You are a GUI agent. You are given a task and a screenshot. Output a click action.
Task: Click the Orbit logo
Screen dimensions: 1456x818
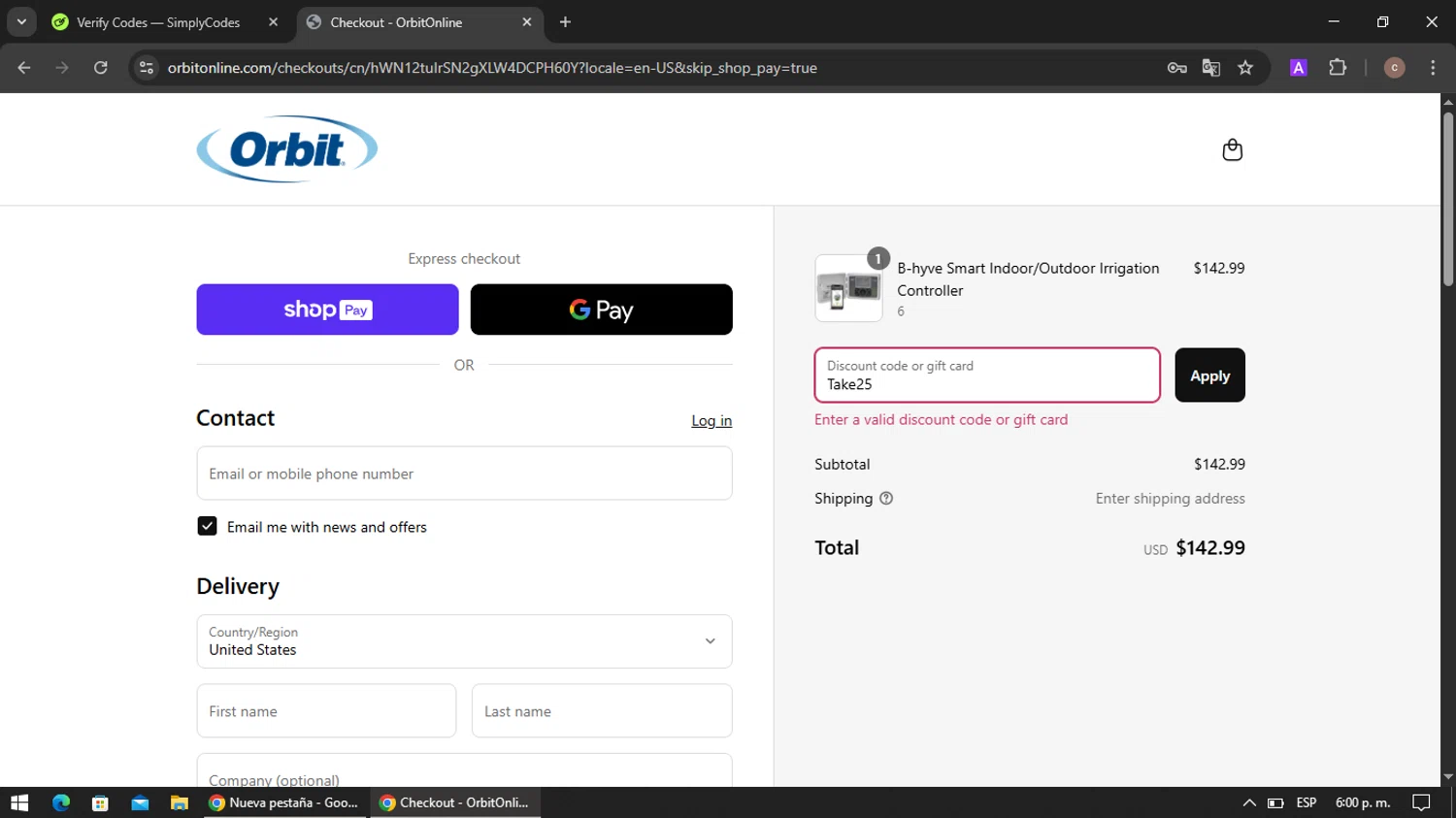(x=287, y=148)
